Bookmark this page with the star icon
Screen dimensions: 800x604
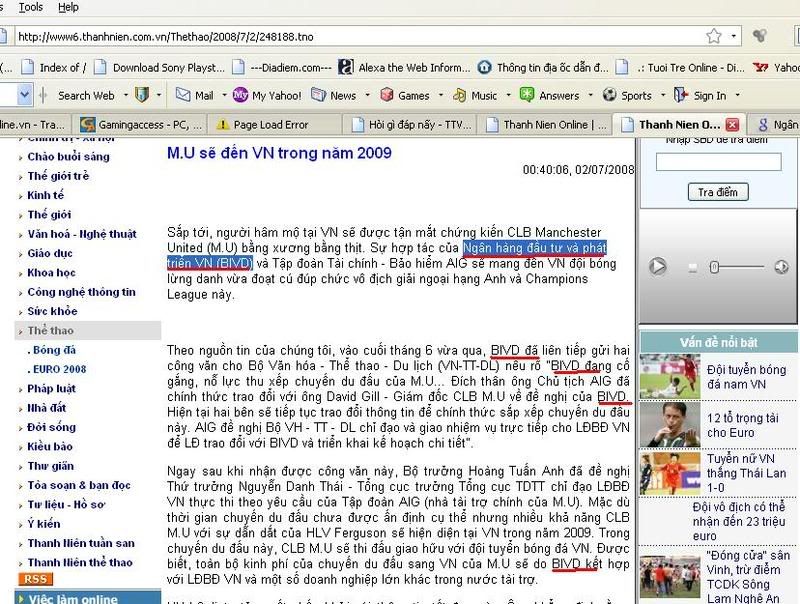pos(714,36)
